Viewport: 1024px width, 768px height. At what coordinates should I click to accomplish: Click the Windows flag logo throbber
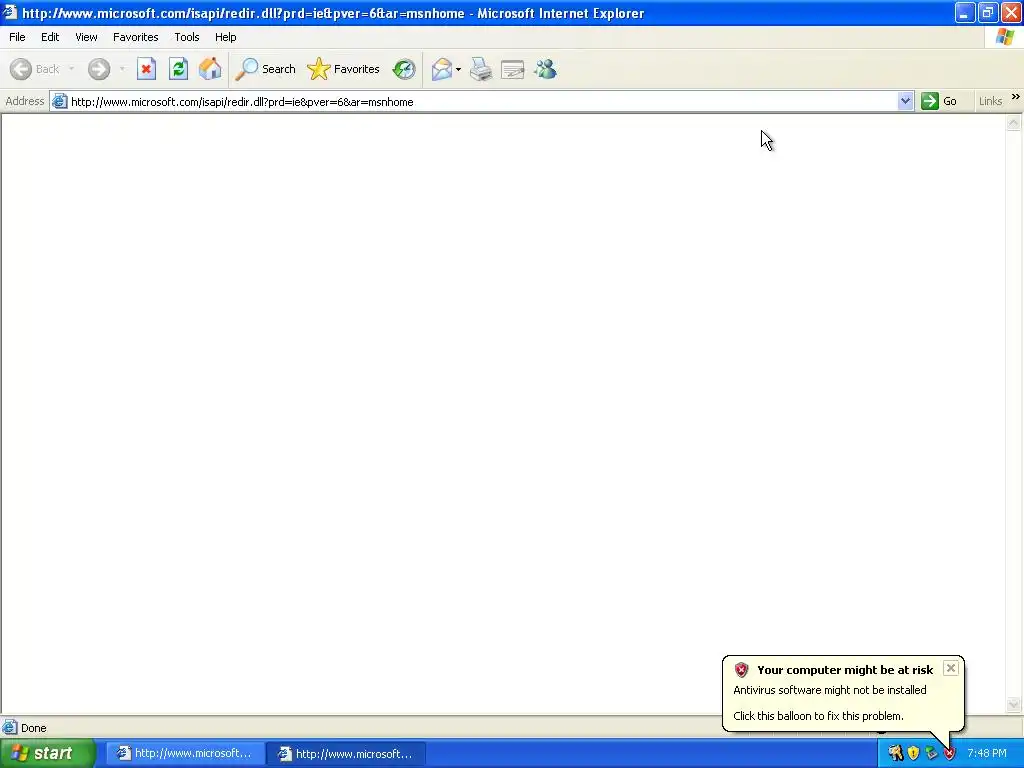1004,37
